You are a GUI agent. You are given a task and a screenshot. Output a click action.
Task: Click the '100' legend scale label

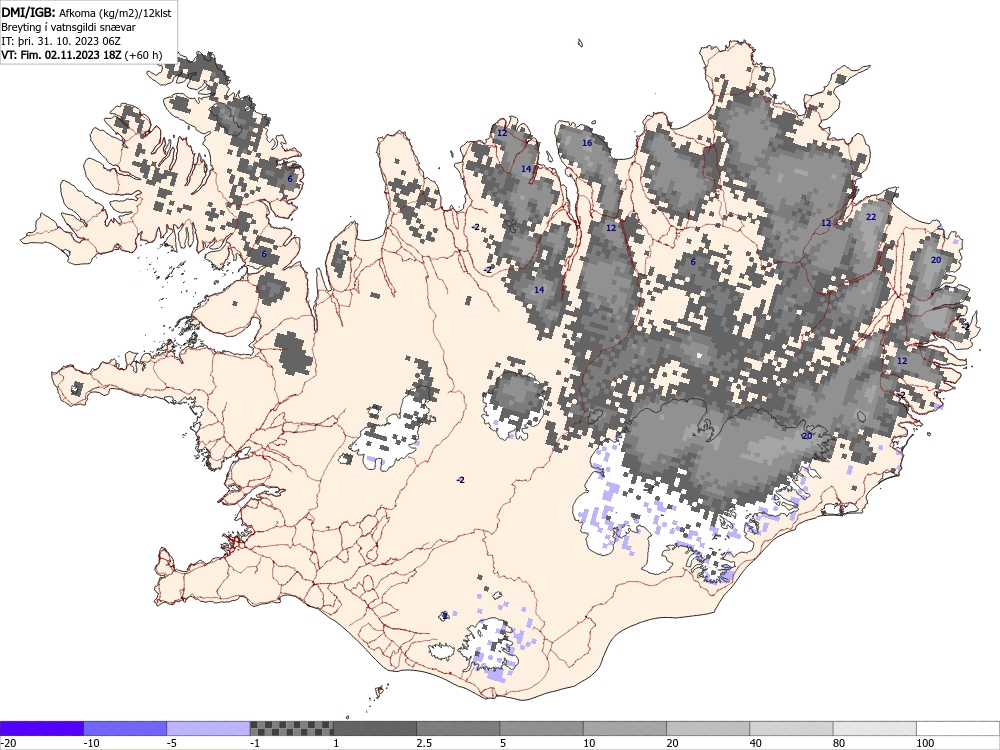tap(925, 743)
